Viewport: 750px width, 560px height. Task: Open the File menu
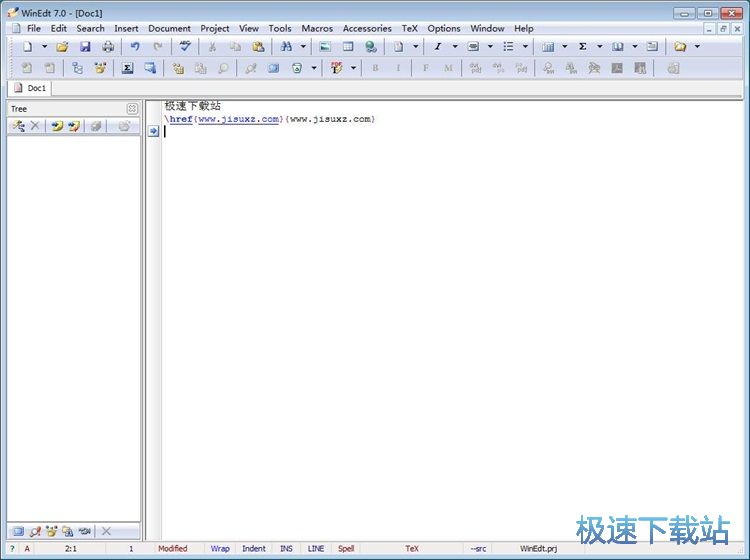point(33,29)
